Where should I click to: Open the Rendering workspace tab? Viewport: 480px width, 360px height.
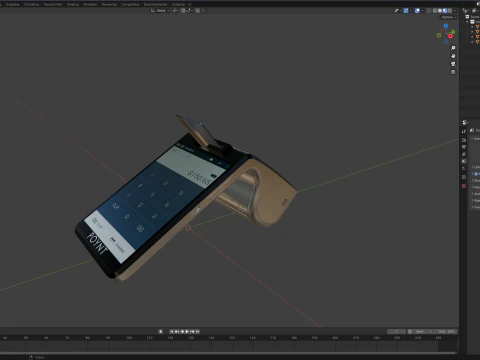[x=109, y=4]
